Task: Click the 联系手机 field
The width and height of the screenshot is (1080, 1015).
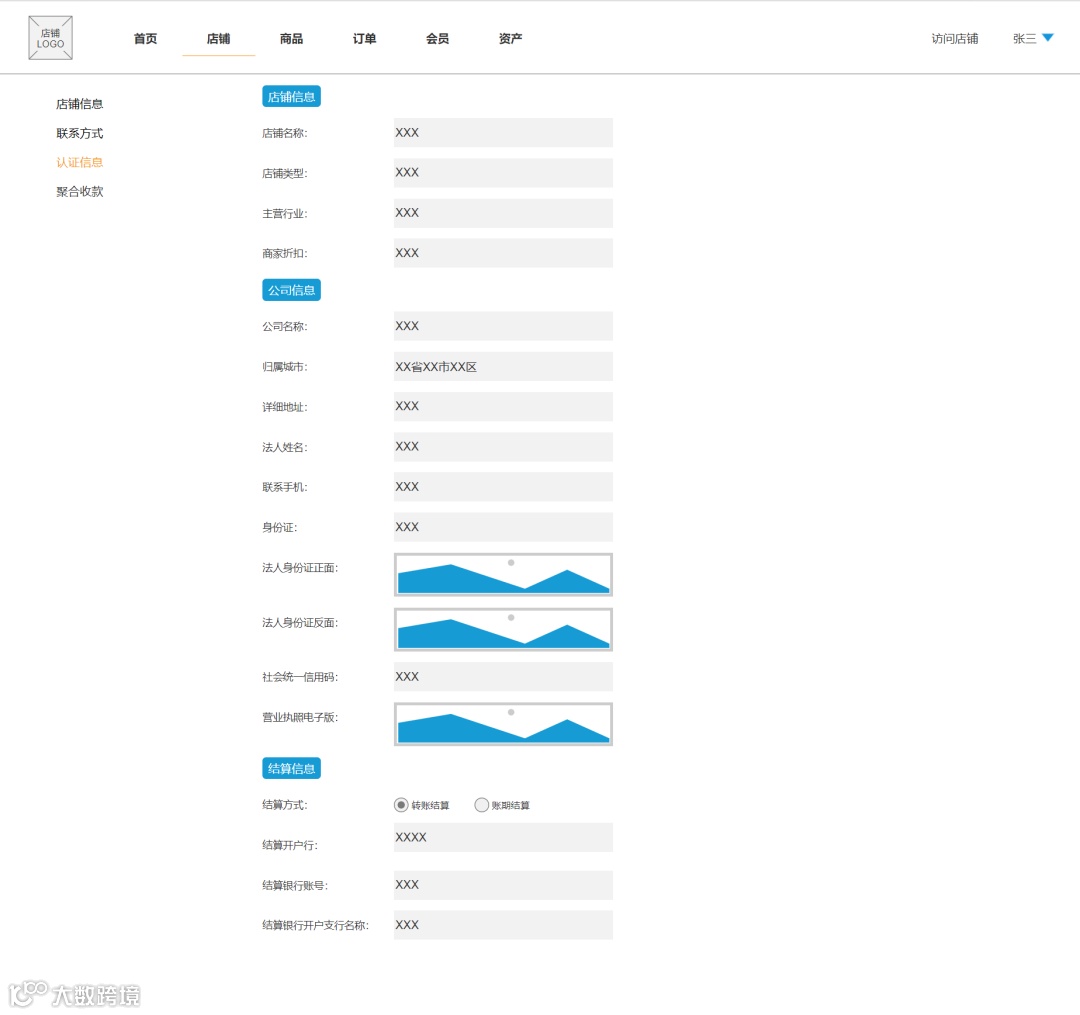Action: tap(503, 487)
